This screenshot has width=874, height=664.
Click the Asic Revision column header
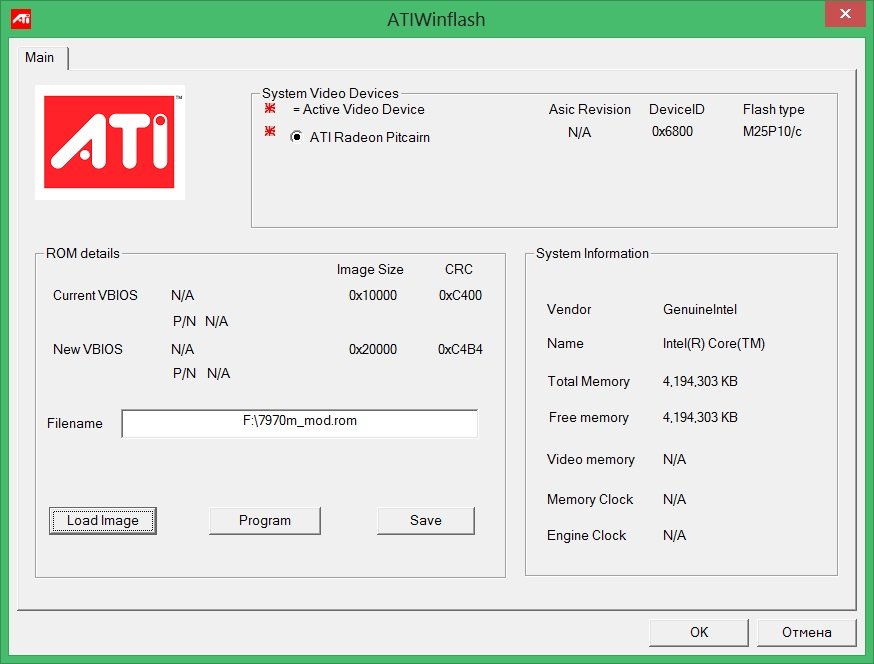tap(590, 109)
